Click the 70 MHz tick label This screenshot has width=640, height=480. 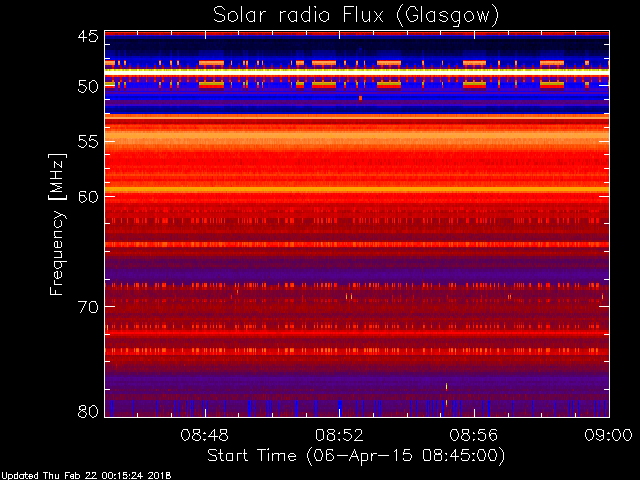(x=88, y=307)
